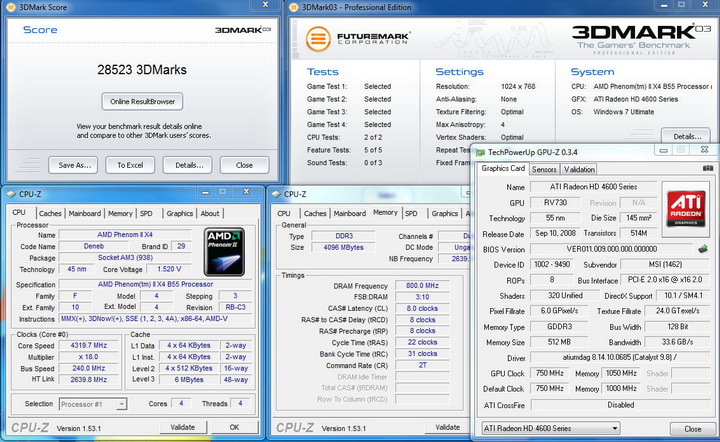
Task: Export score with To Excel button
Action: 130,165
